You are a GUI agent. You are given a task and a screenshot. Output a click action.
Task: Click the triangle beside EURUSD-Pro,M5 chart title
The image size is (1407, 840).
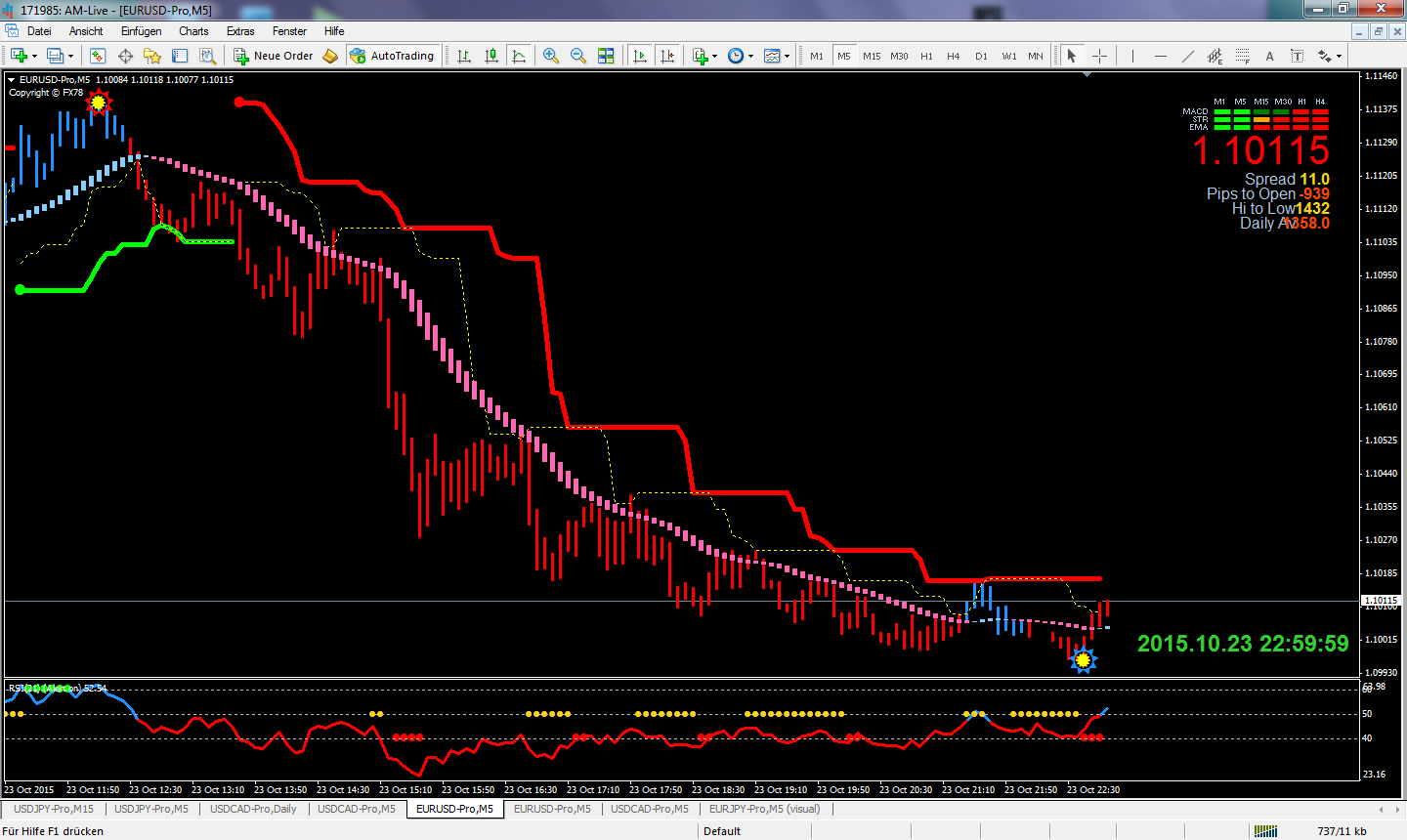click(12, 80)
